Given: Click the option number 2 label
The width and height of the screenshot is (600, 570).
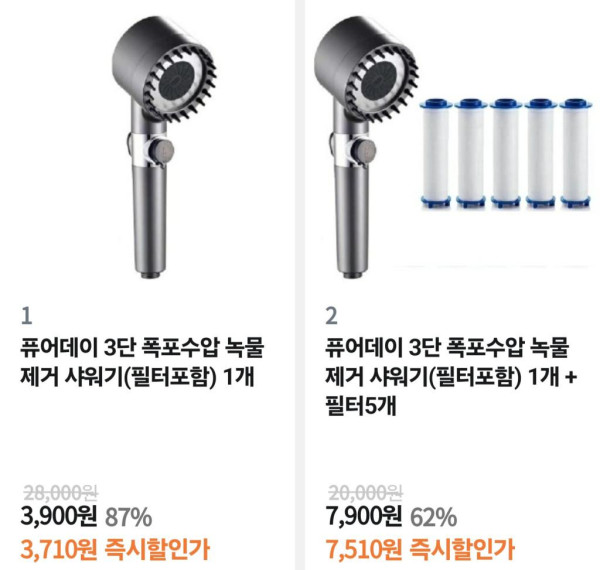Looking at the screenshot, I should point(331,316).
